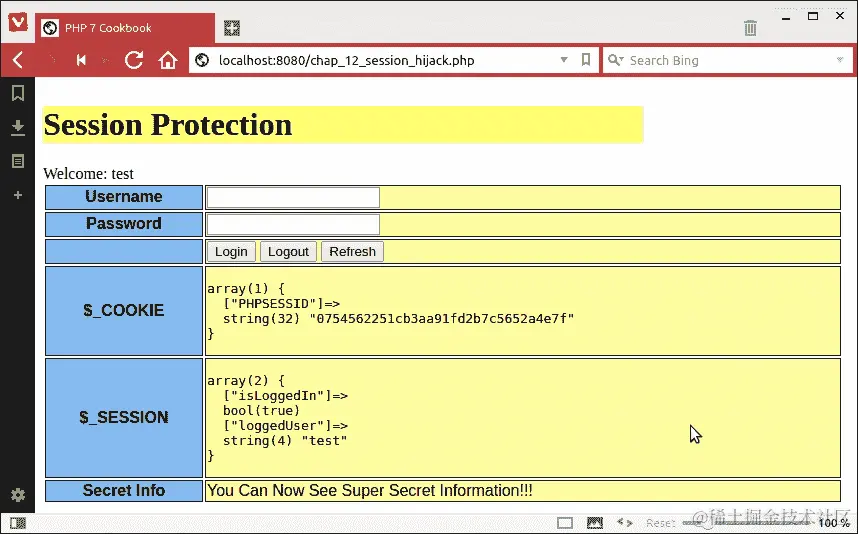Click the "You Can Now See Super Secret Information!!!" text

(x=370, y=491)
